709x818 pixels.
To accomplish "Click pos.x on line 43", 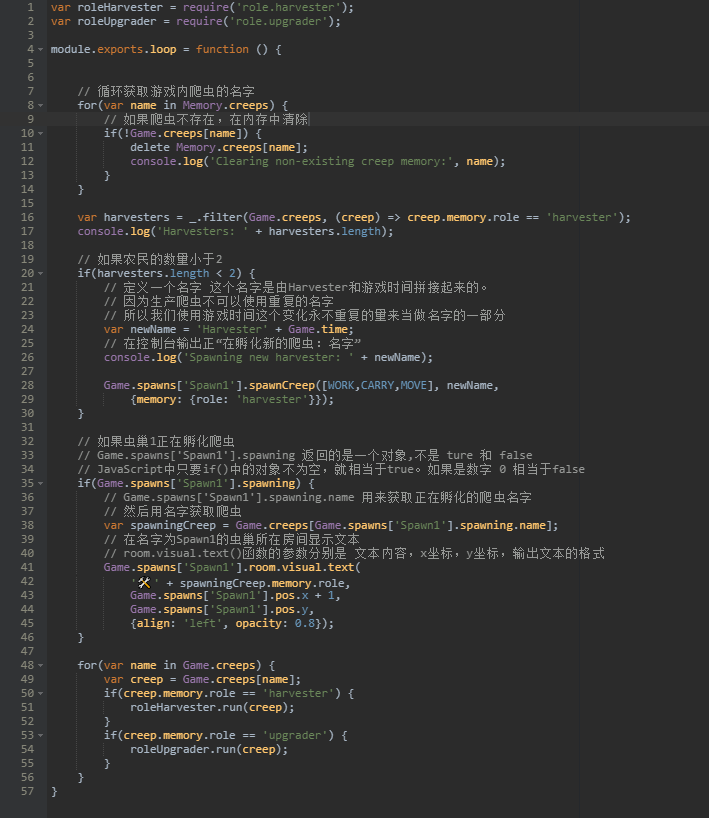I will pos(292,595).
